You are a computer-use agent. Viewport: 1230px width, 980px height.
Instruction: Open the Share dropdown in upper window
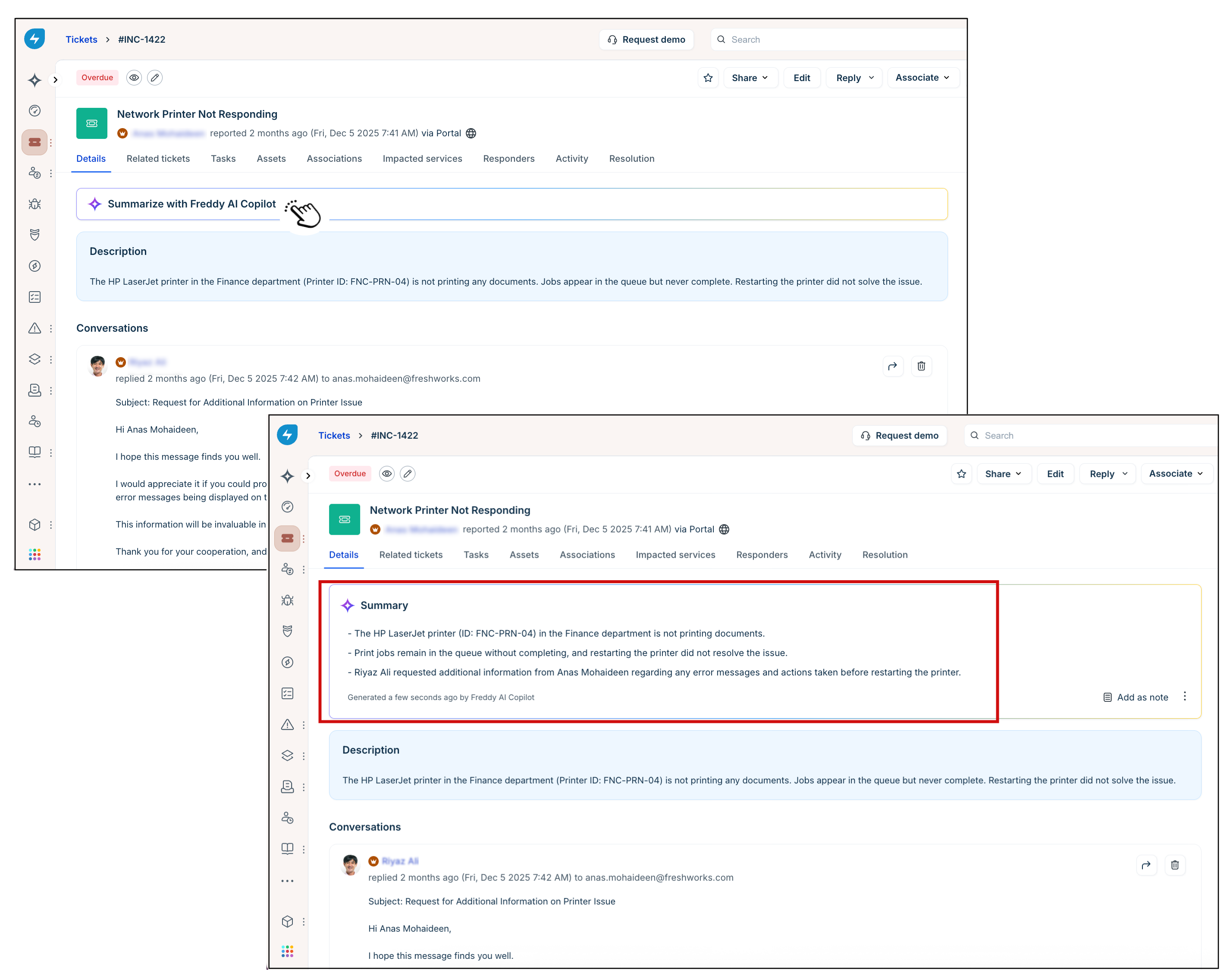[750, 78]
